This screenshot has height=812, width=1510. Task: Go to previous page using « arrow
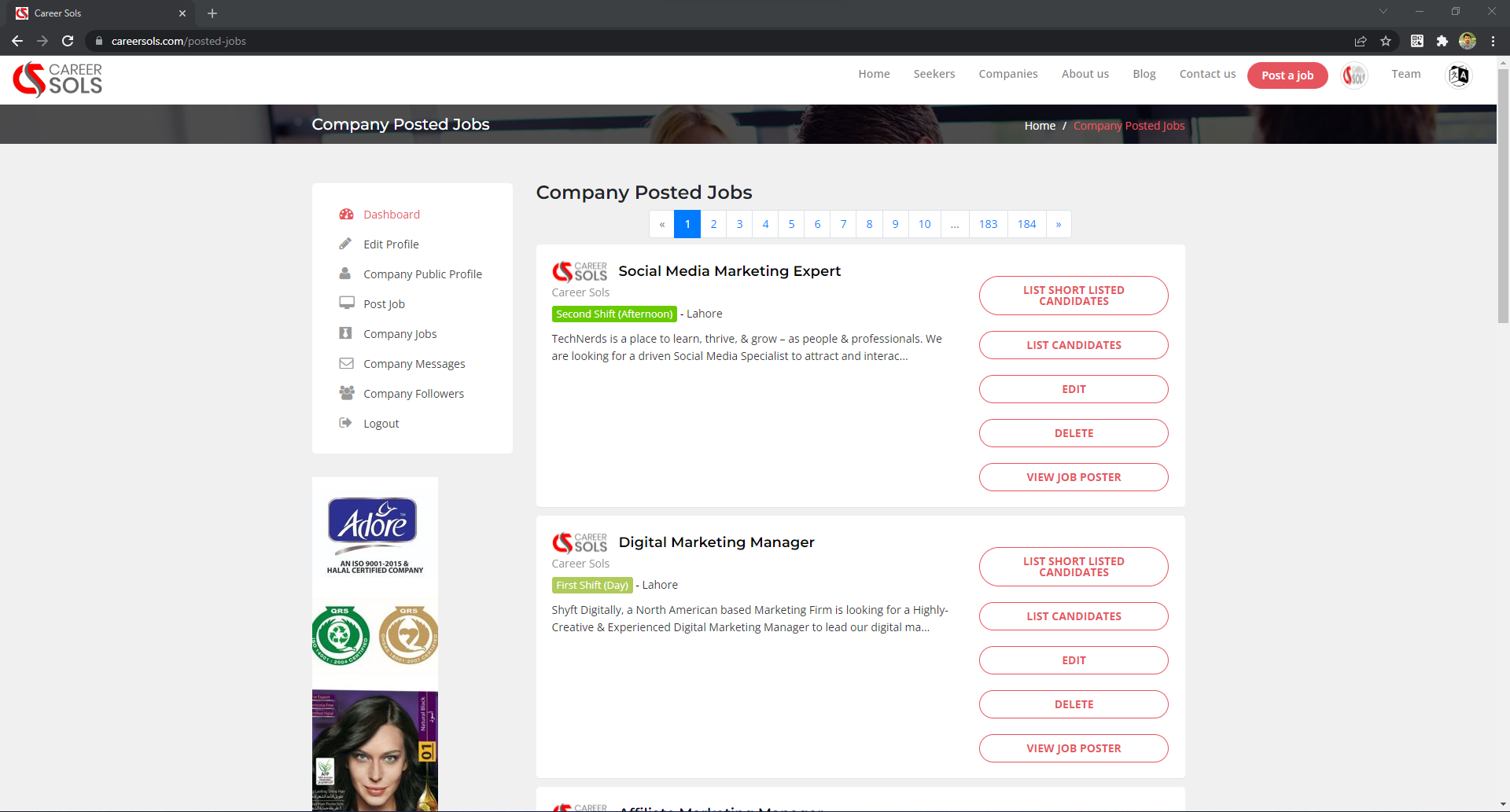[661, 224]
